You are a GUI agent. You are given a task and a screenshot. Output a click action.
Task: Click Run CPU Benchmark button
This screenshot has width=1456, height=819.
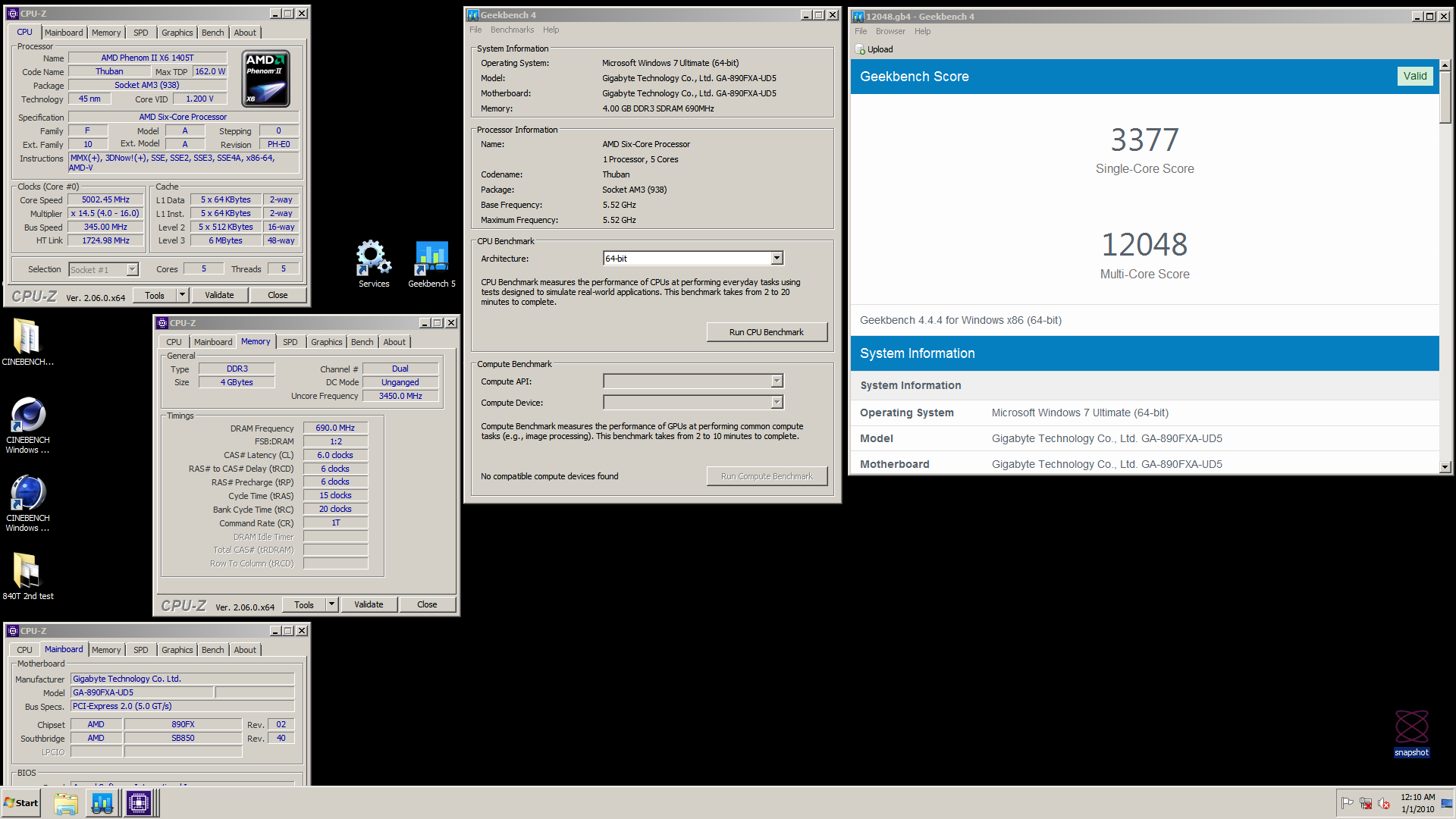coord(767,332)
